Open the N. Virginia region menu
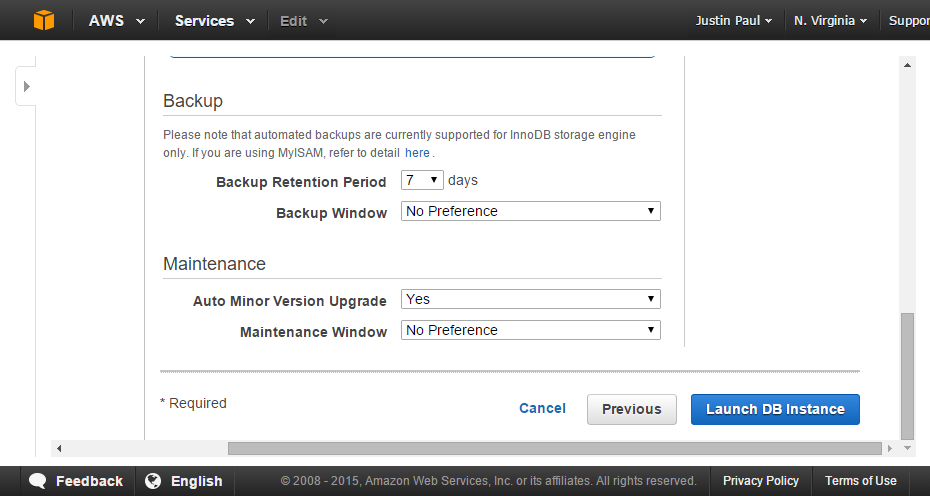 pyautogui.click(x=830, y=21)
